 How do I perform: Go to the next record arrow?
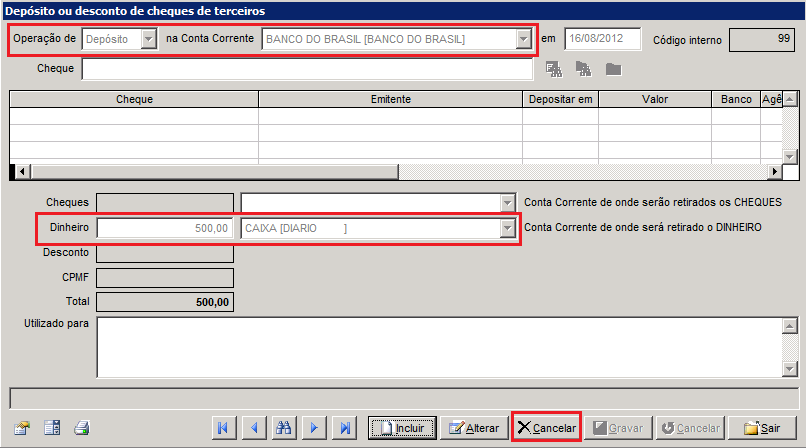point(314,427)
